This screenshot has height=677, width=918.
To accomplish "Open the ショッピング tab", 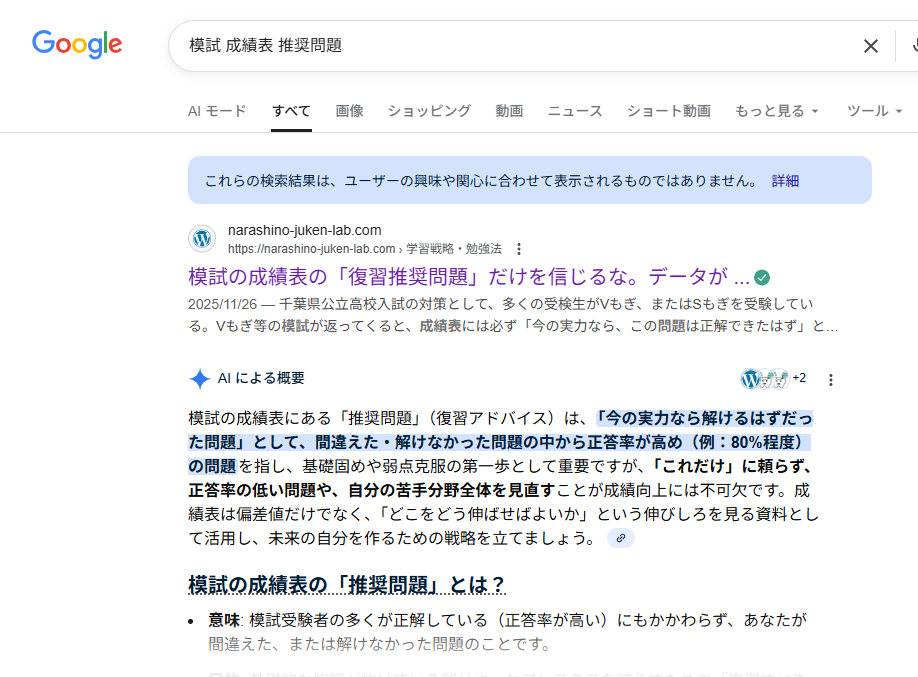I will click(429, 111).
